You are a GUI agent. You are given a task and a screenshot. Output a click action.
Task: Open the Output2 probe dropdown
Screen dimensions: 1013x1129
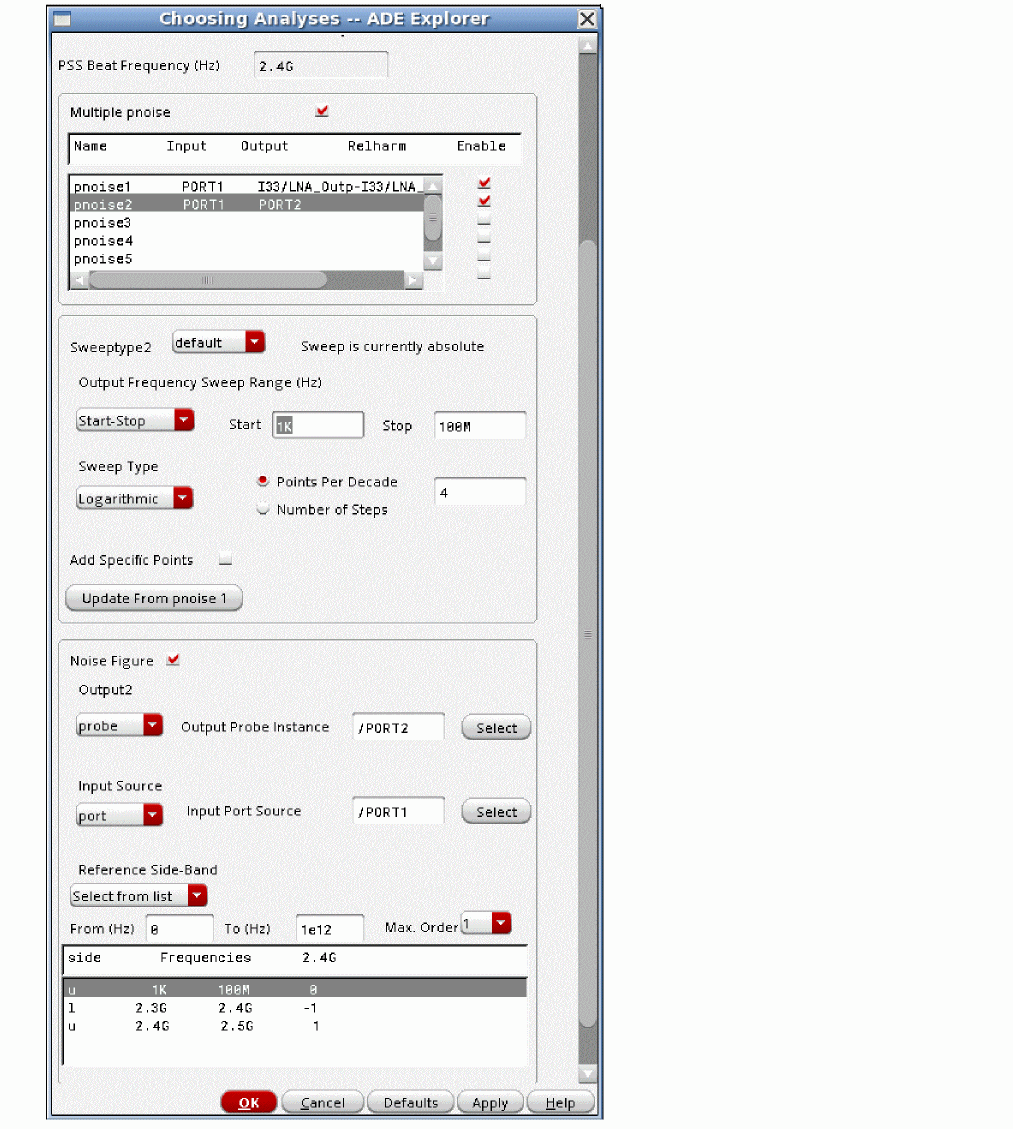[120, 725]
